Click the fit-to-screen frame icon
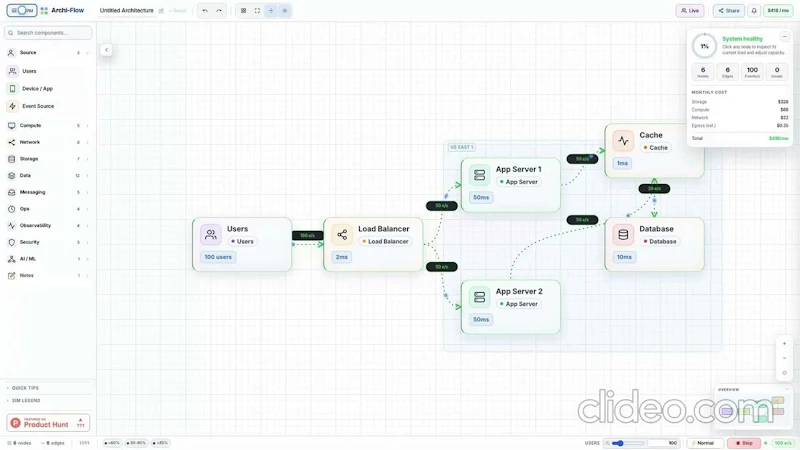 [x=257, y=11]
